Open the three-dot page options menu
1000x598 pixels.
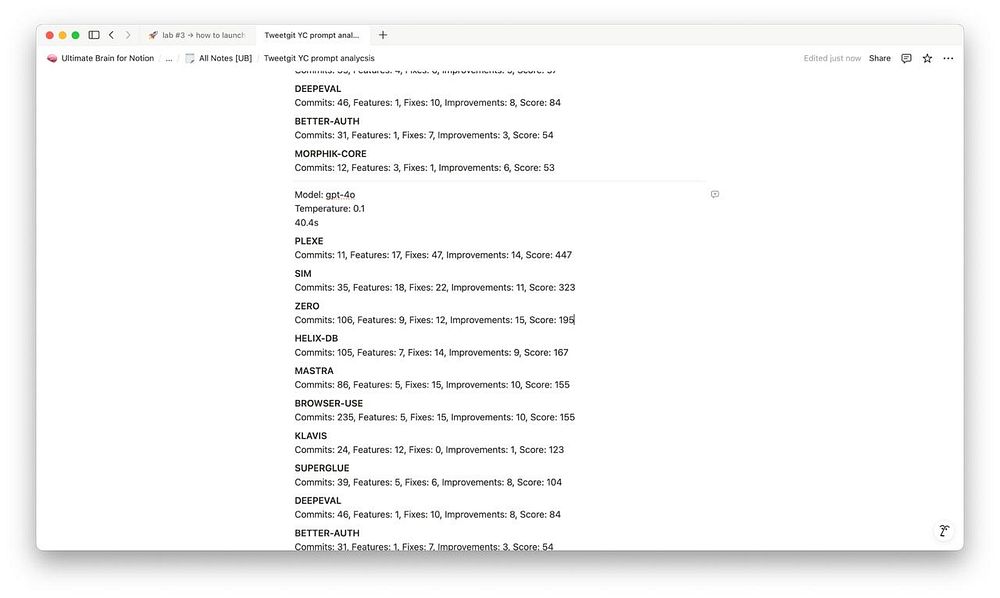coord(948,58)
